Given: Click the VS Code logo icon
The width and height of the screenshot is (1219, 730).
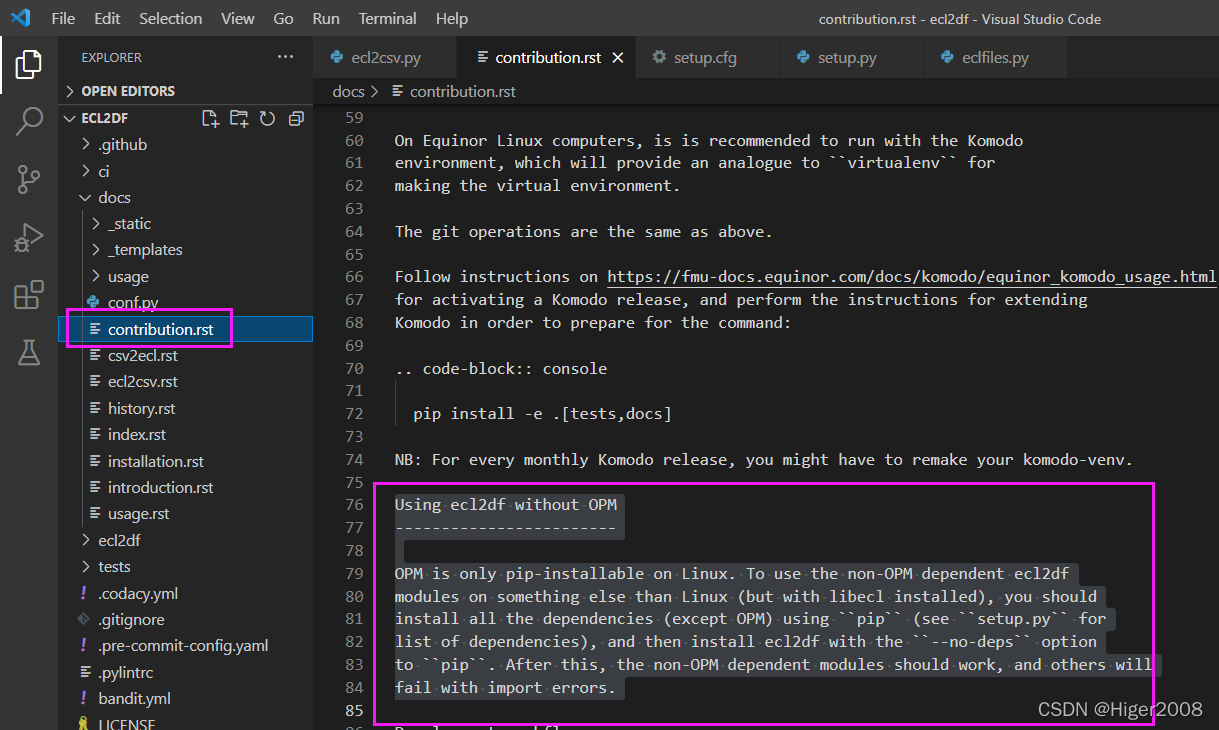Looking at the screenshot, I should click(x=21, y=18).
